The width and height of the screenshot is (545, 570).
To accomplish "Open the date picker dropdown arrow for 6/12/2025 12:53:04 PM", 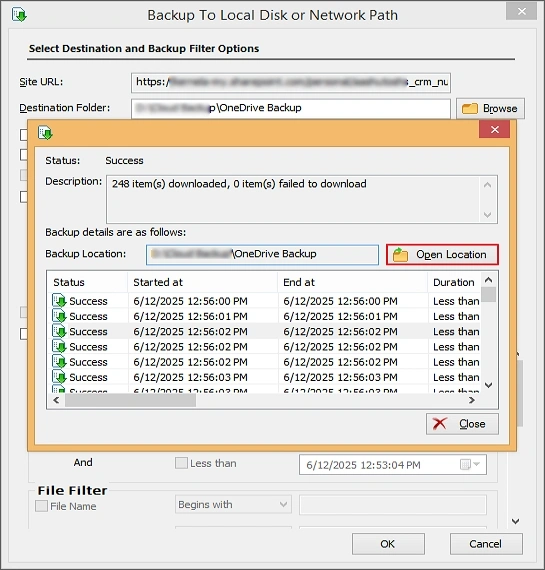I will point(477,464).
